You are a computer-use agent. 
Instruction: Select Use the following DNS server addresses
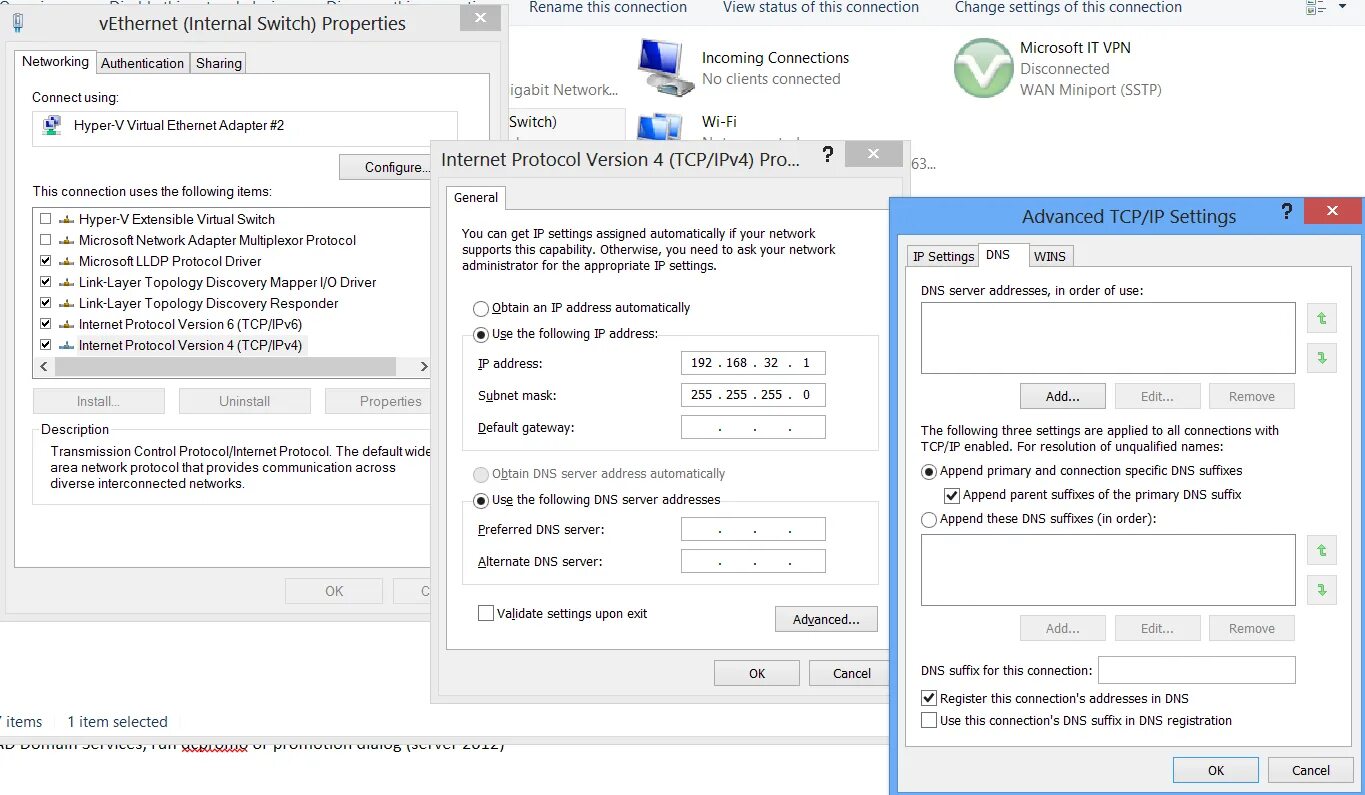481,500
